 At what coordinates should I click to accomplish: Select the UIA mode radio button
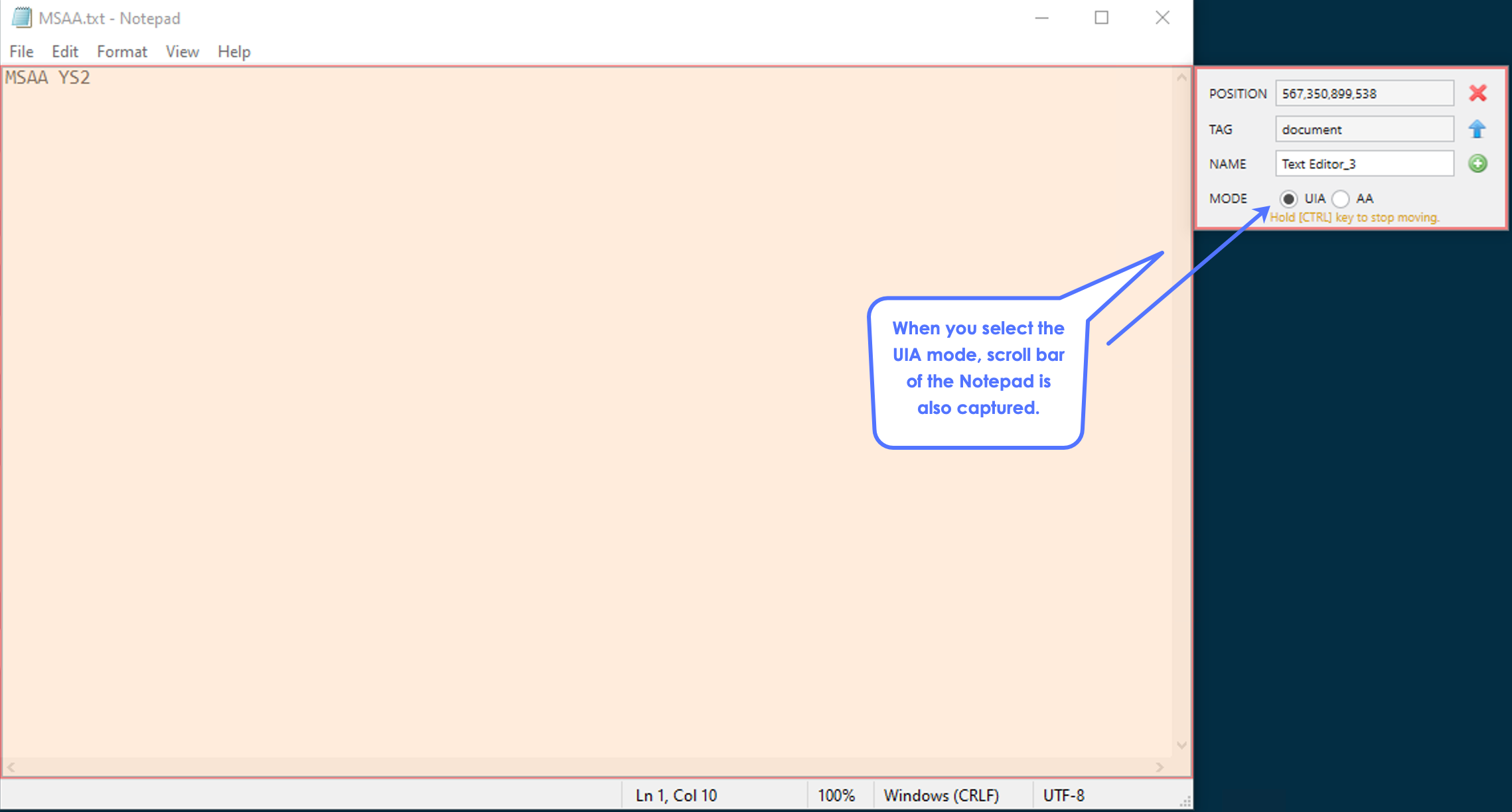coord(1288,198)
